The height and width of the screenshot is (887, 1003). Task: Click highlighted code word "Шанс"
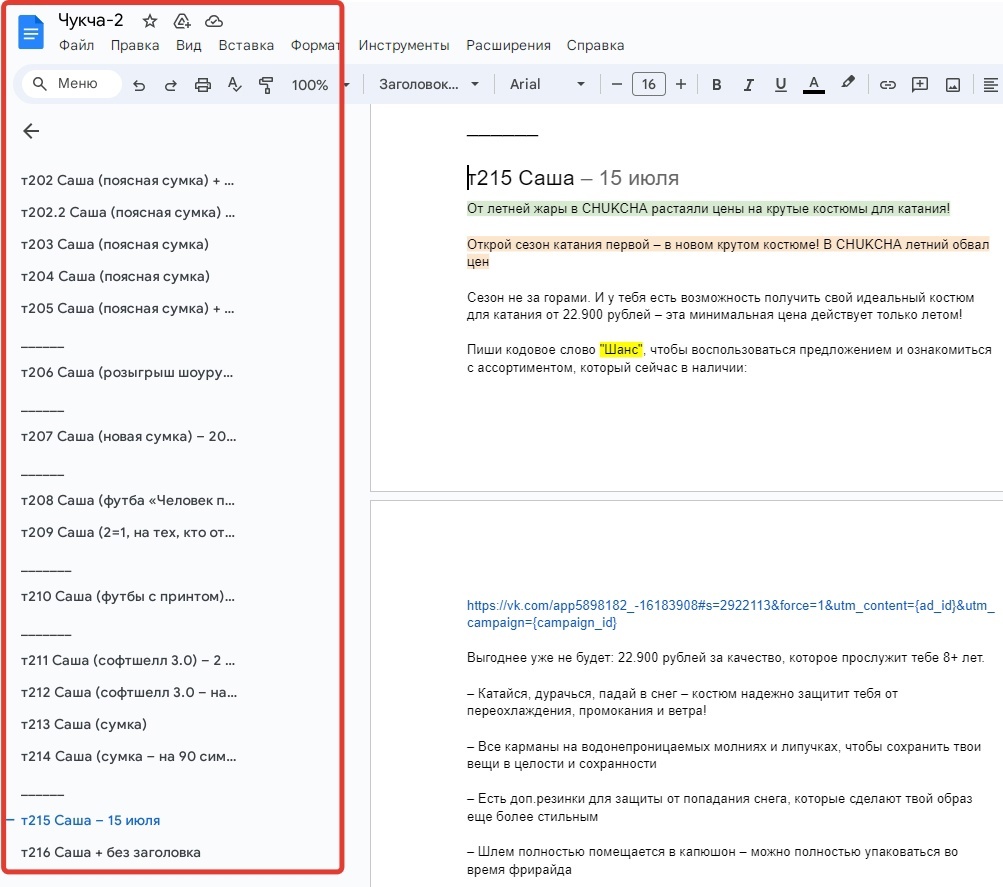(x=620, y=350)
